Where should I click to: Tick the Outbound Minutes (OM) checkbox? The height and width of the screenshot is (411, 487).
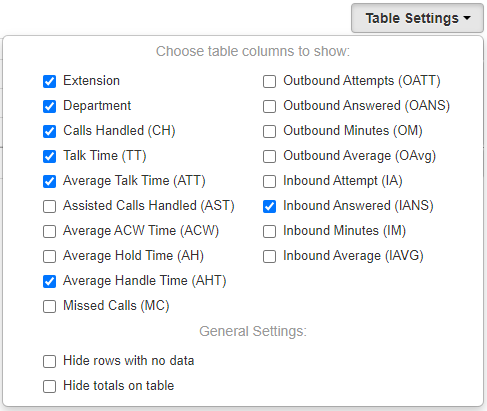[x=269, y=131]
